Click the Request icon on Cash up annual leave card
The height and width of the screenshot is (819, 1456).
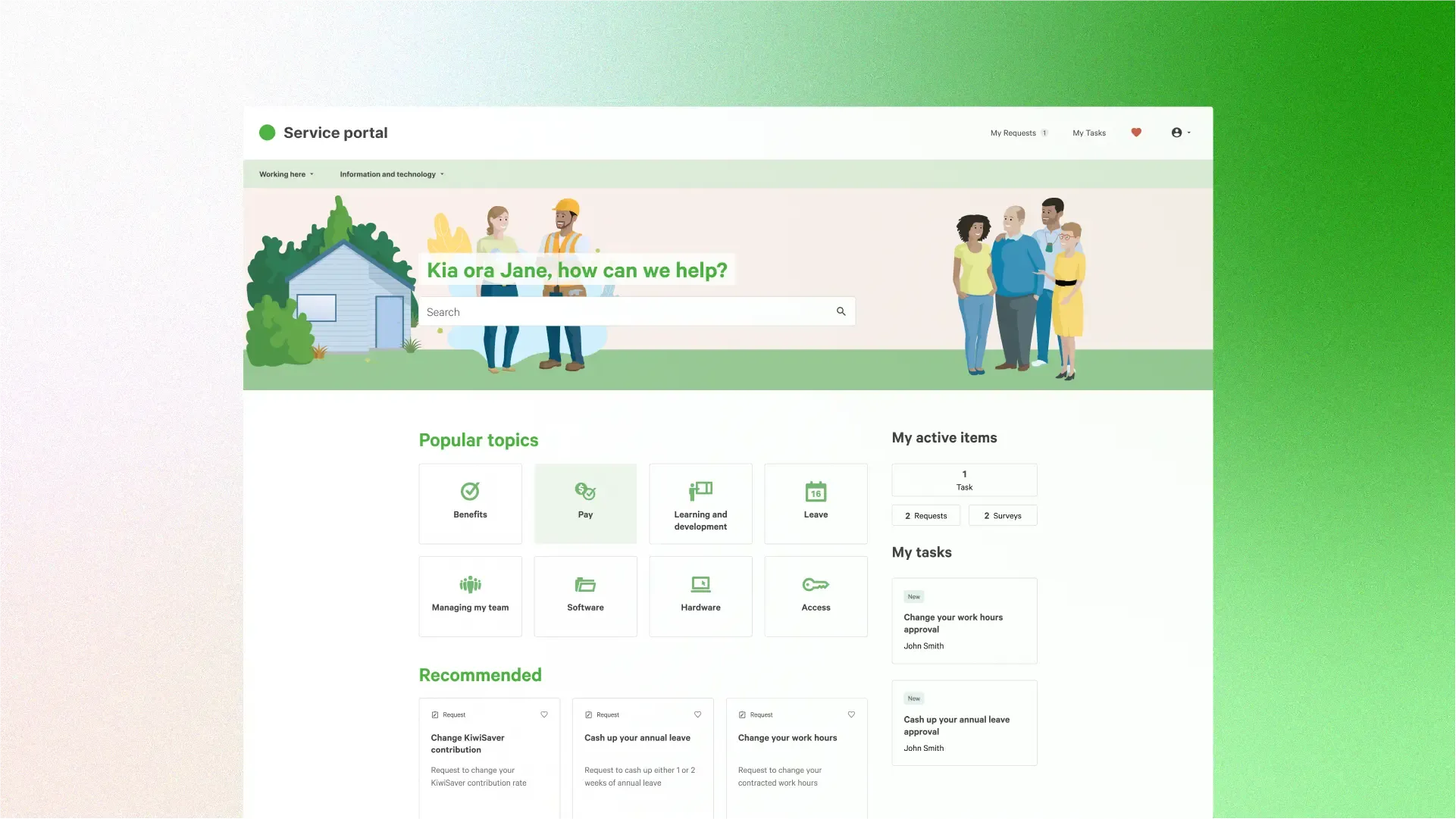(588, 715)
